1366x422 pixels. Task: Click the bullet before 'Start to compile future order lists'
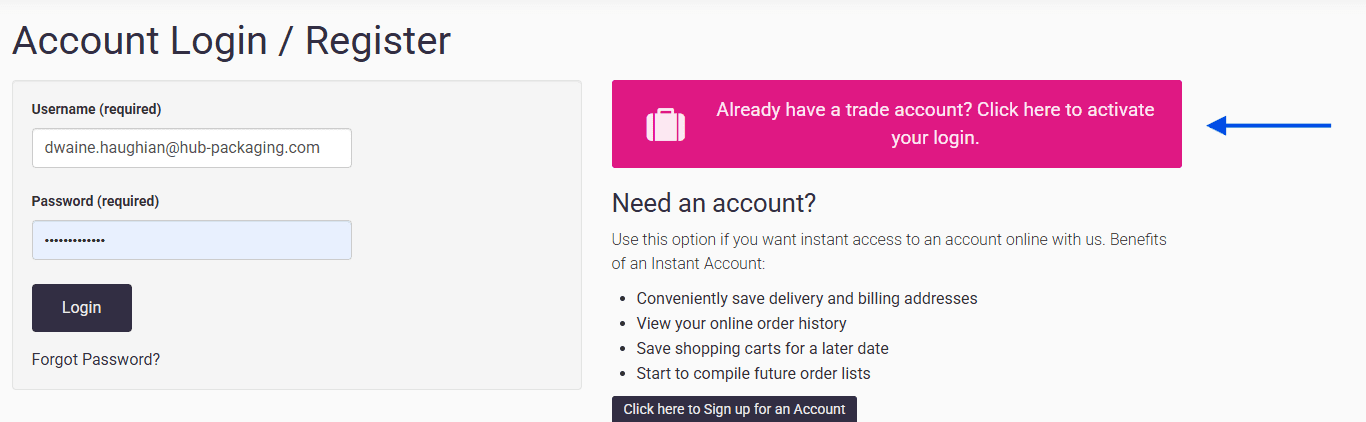point(623,374)
